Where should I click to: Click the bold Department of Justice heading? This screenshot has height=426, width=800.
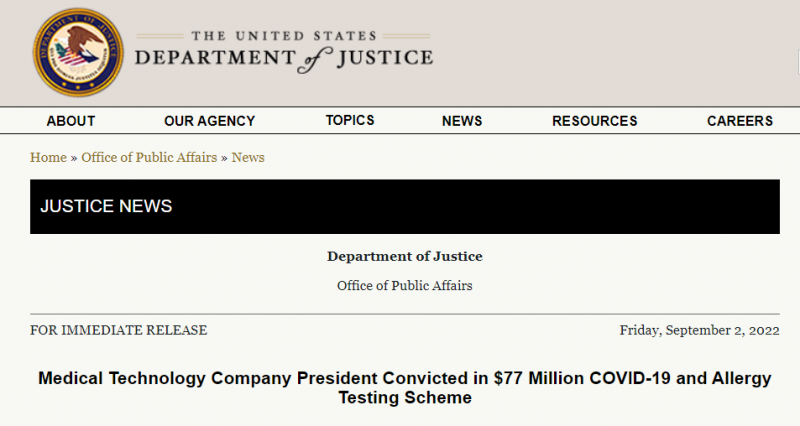pos(405,256)
